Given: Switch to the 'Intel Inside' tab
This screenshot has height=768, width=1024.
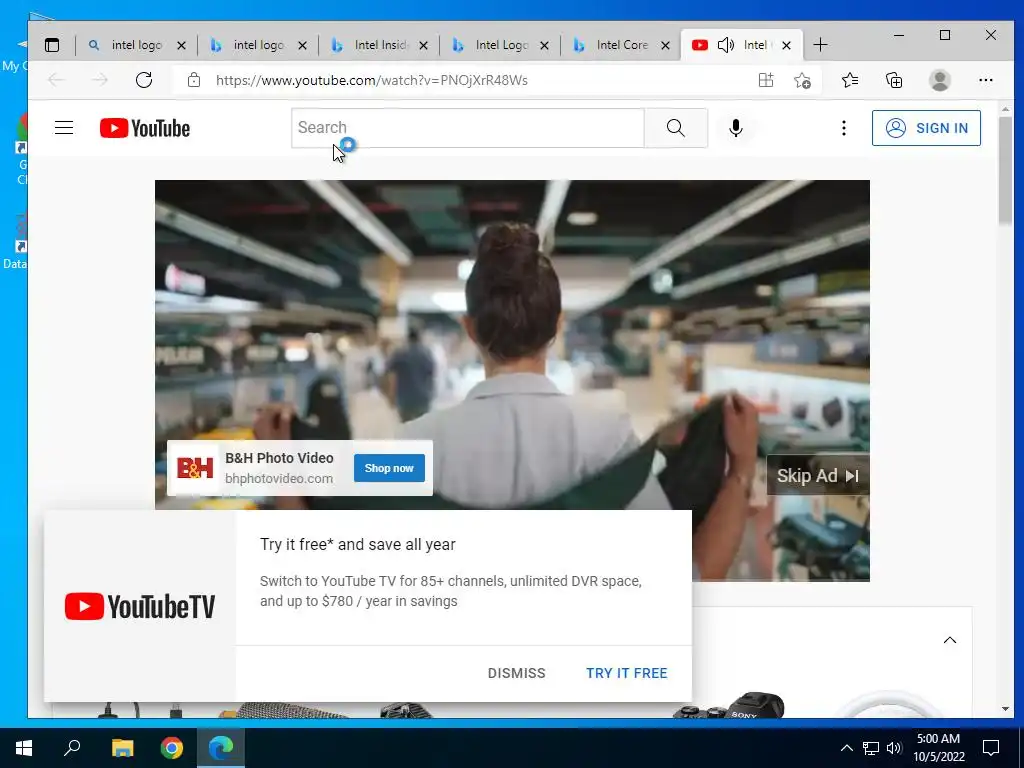Looking at the screenshot, I should (379, 45).
